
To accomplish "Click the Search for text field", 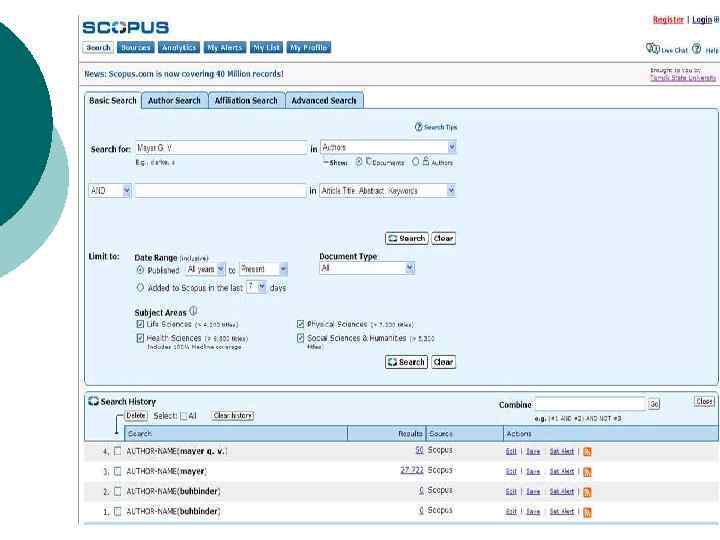I will (221, 148).
